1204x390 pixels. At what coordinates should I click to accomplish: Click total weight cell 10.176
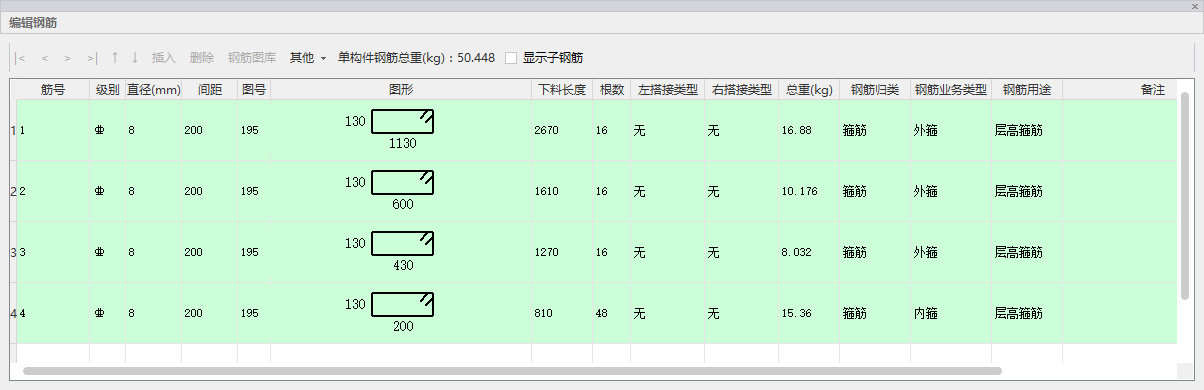coord(809,191)
